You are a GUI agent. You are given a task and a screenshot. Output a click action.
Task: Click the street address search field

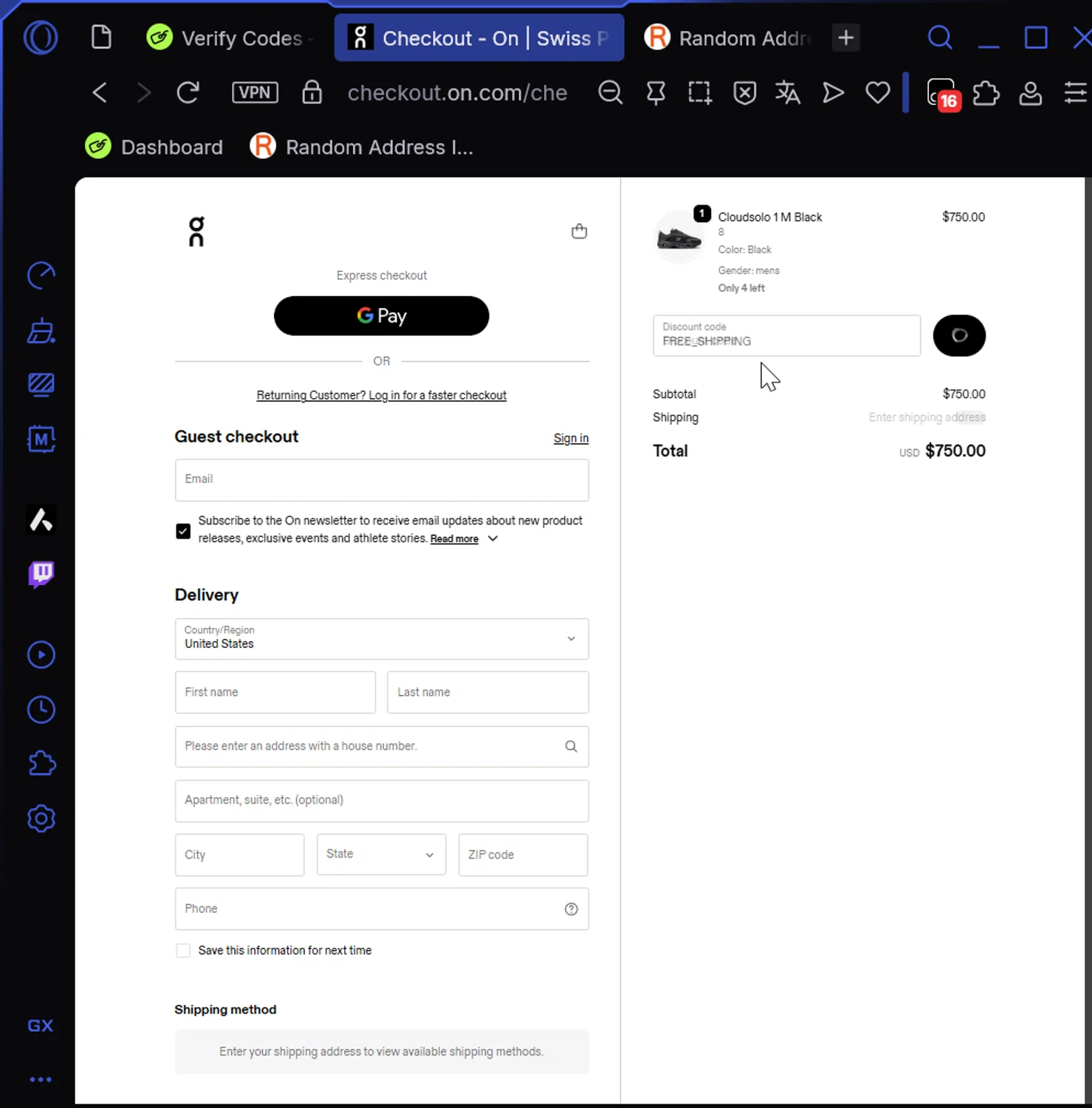pyautogui.click(x=382, y=746)
